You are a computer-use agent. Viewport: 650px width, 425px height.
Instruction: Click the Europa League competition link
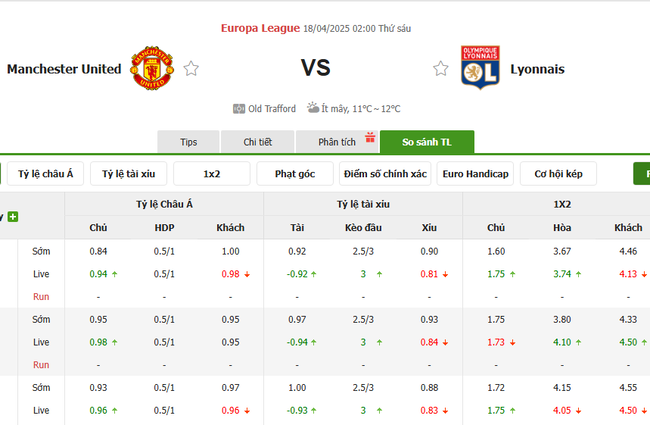(260, 28)
